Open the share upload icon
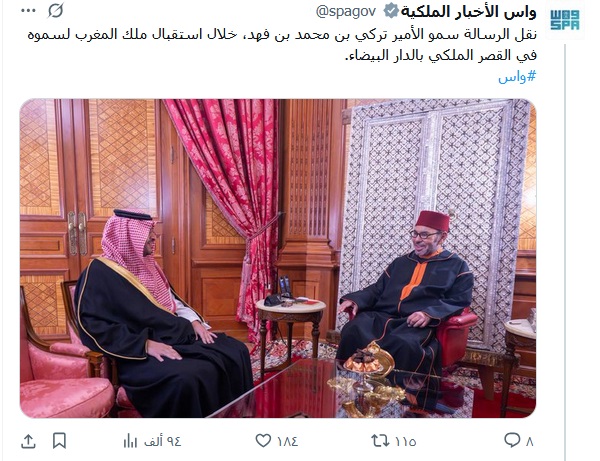The width and height of the screenshot is (600, 461). click(x=28, y=441)
